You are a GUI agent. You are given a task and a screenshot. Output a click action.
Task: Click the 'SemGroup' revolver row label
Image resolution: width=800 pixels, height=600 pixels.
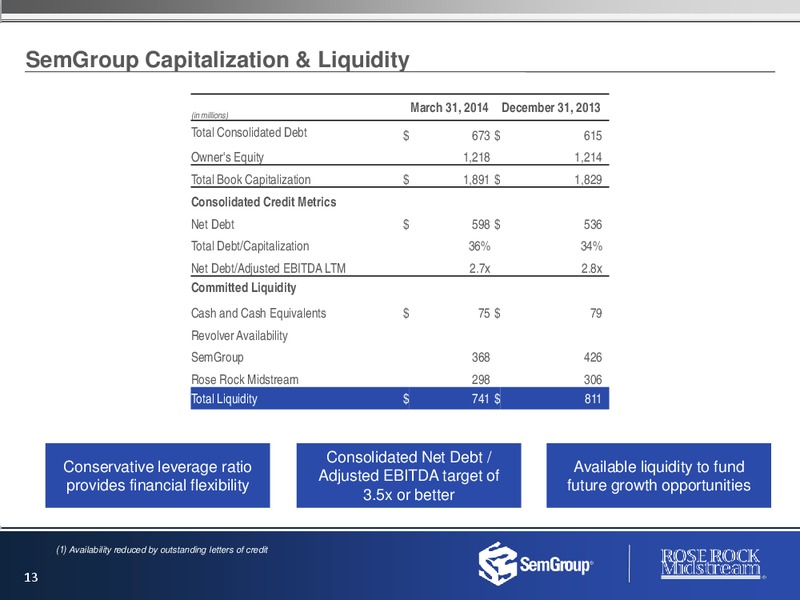pos(217,357)
